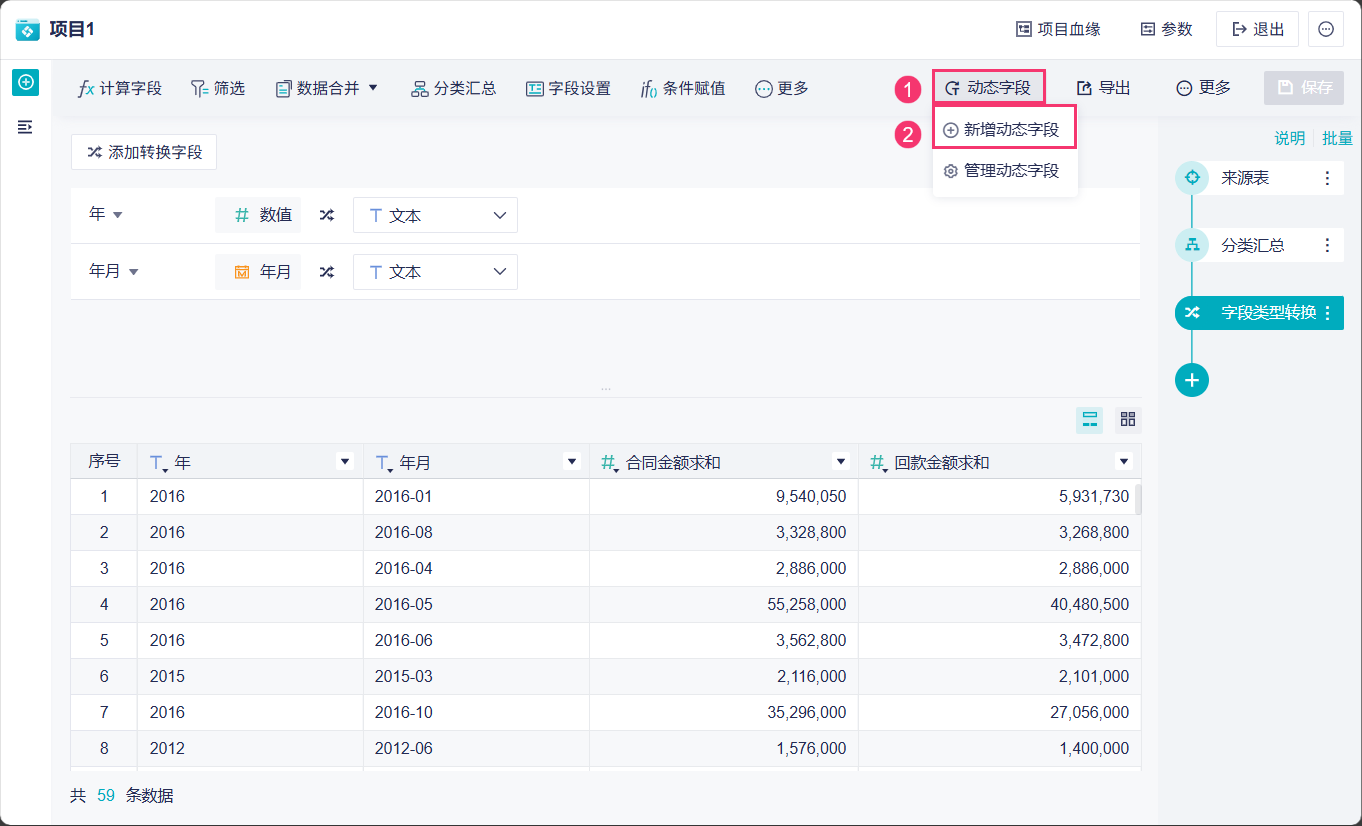Select 管理动态字段 menu item
This screenshot has height=826, width=1362.
[1004, 171]
